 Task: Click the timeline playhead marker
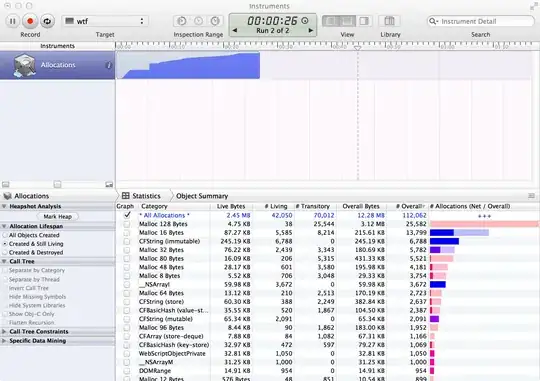357,48
